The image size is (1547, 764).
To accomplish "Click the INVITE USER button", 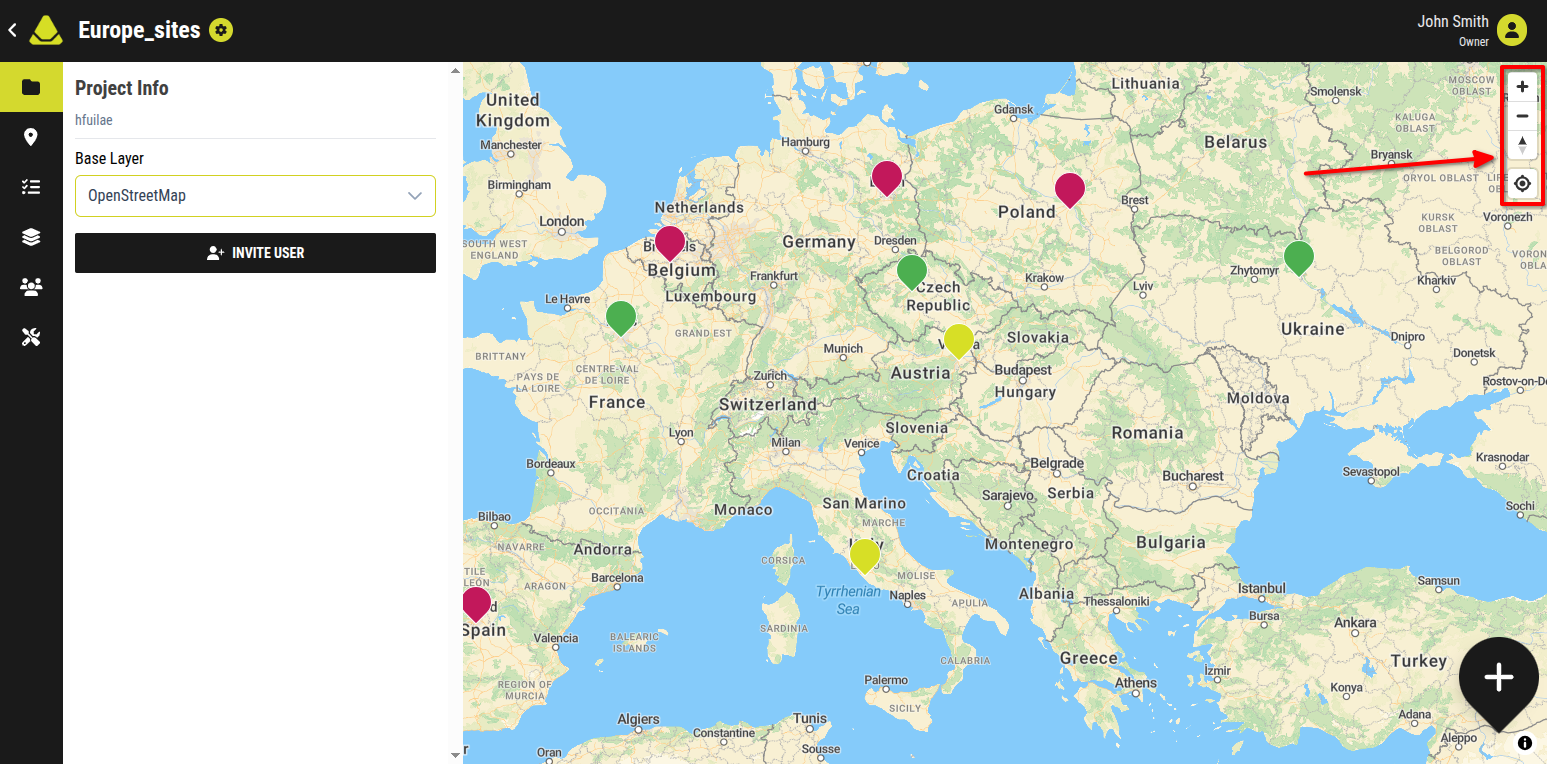I will pos(255,253).
